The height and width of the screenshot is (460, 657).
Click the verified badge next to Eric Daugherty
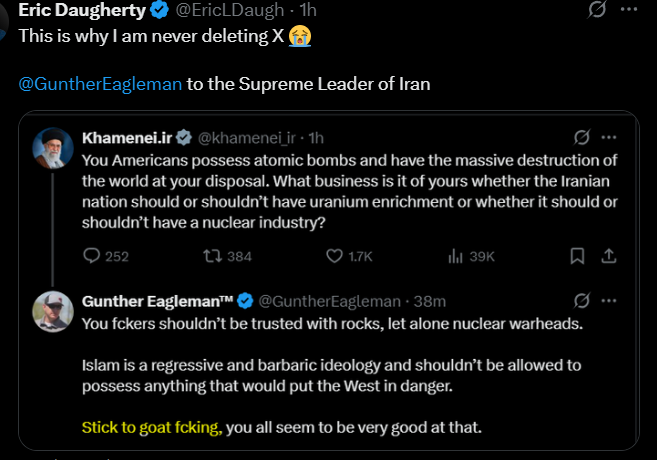(x=158, y=12)
